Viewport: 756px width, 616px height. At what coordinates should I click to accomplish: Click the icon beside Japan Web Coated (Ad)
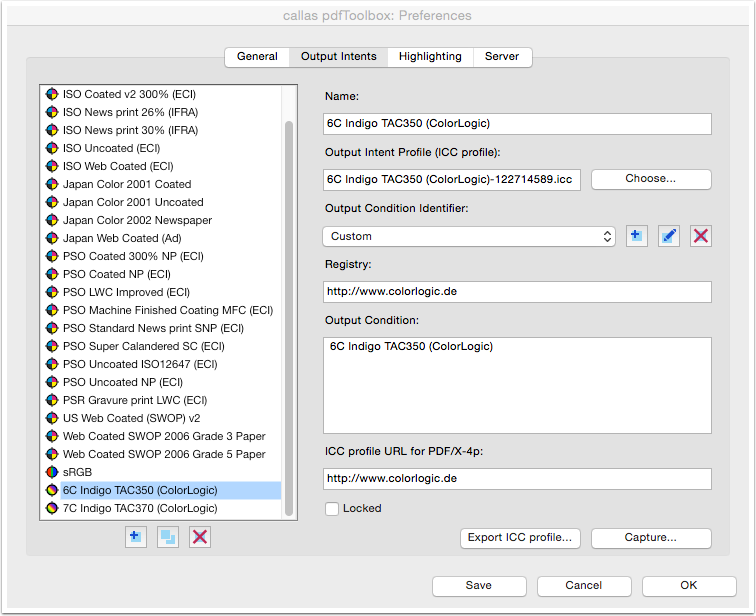pyautogui.click(x=52, y=238)
